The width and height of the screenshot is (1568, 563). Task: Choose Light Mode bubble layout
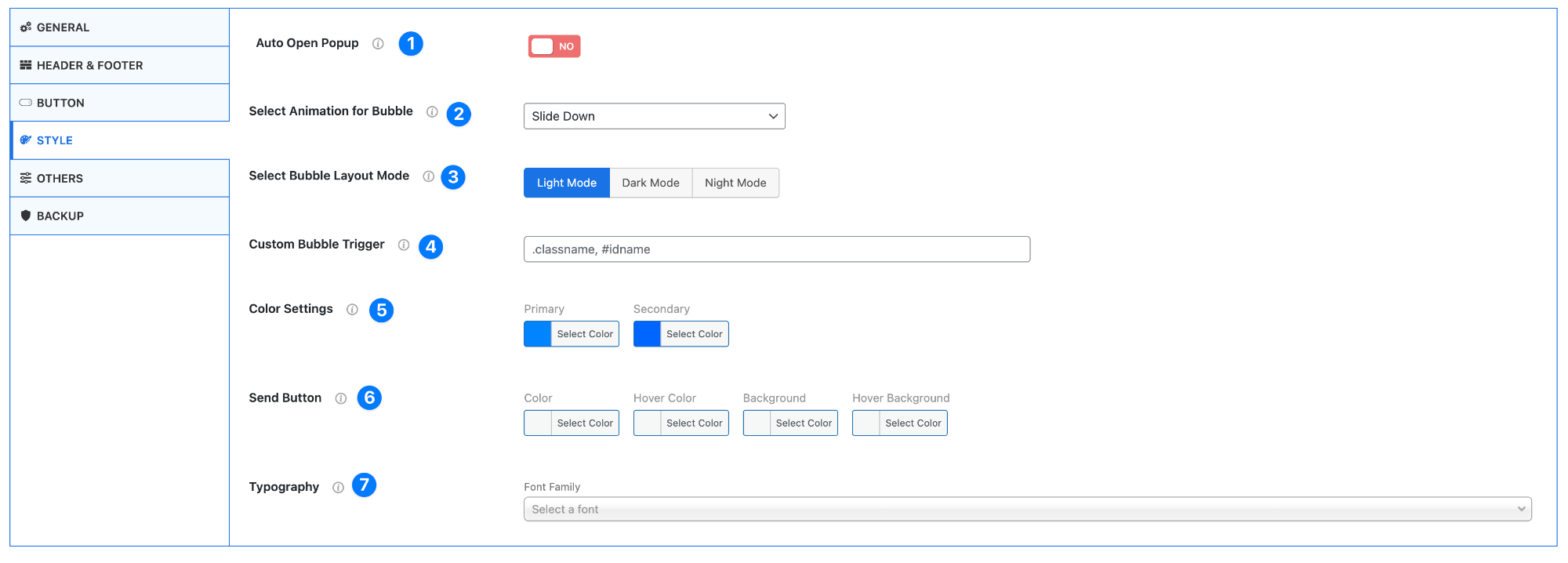tap(566, 183)
